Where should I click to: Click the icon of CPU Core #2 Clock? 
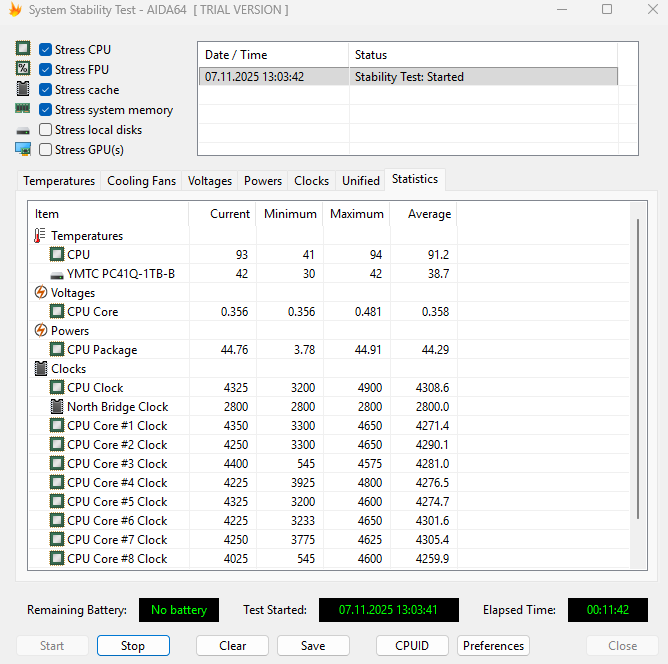click(x=57, y=444)
